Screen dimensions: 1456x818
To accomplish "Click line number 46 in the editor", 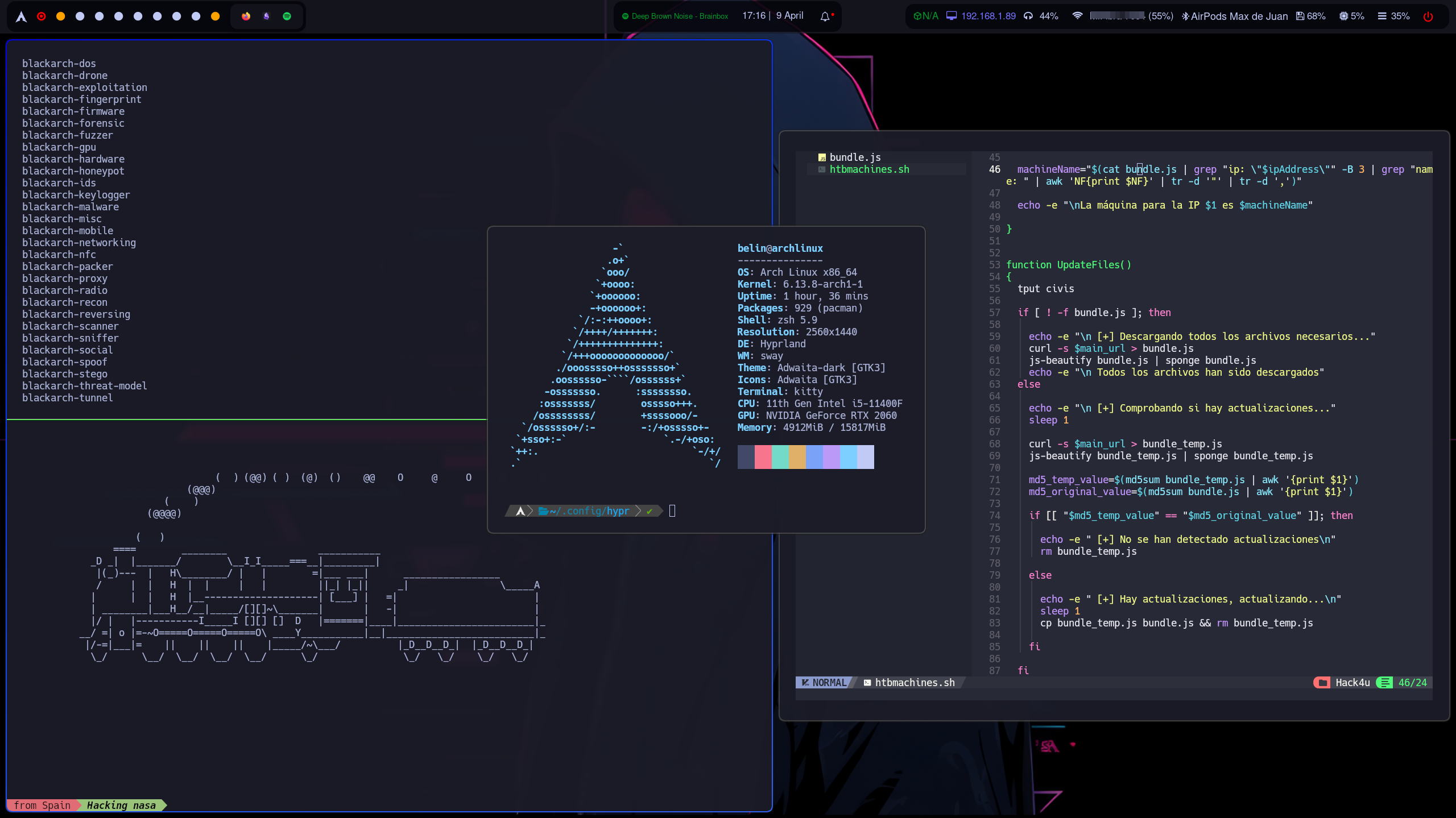I will tap(994, 169).
